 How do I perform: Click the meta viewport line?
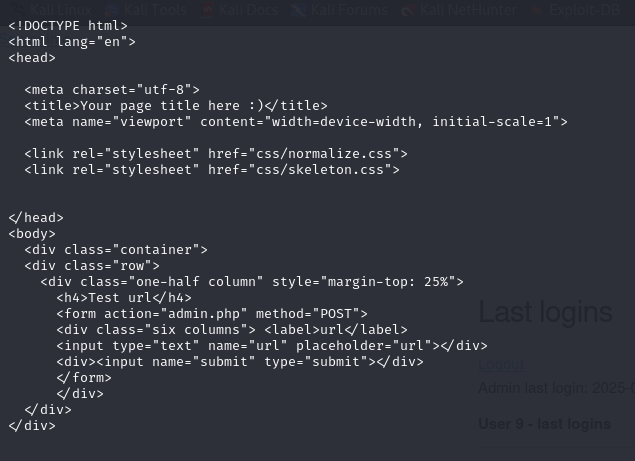click(296, 121)
